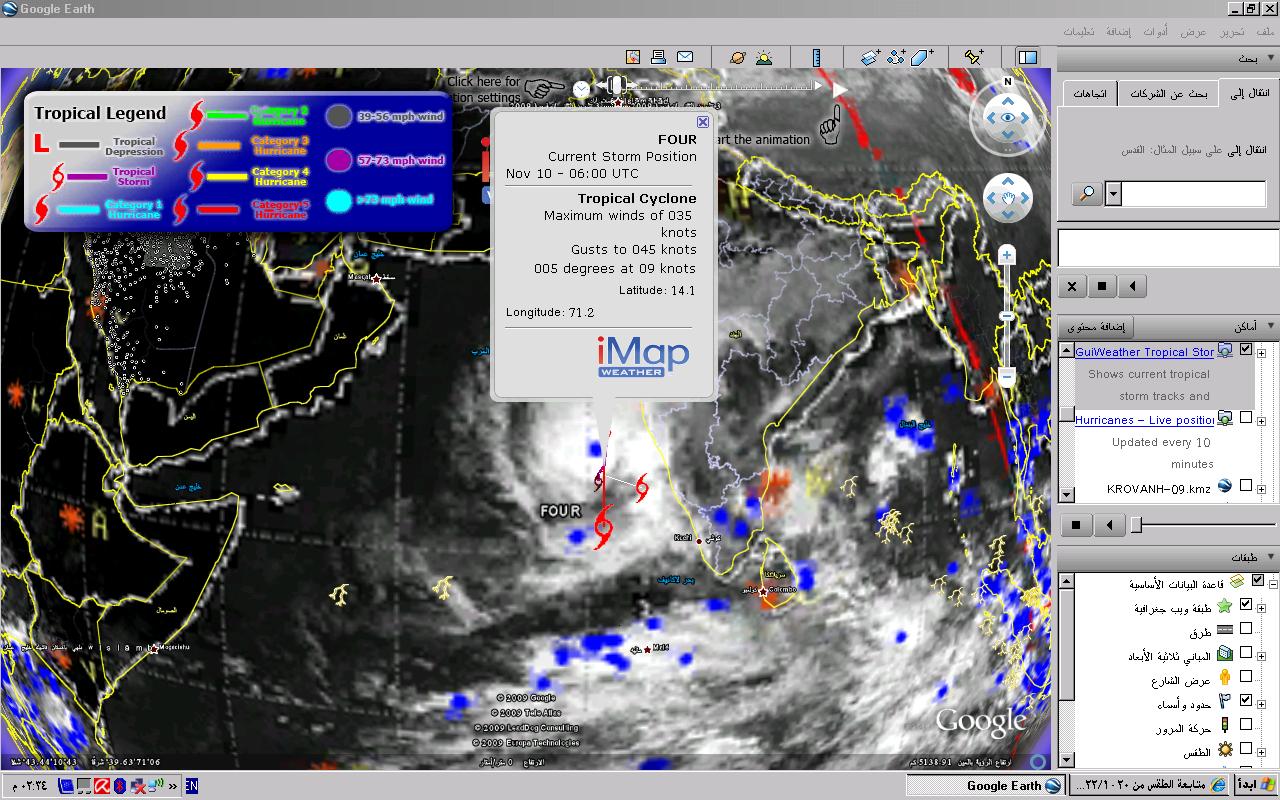Collapse the Primary Database layers node
Screen dimensions: 1280x800
[x=1273, y=583]
